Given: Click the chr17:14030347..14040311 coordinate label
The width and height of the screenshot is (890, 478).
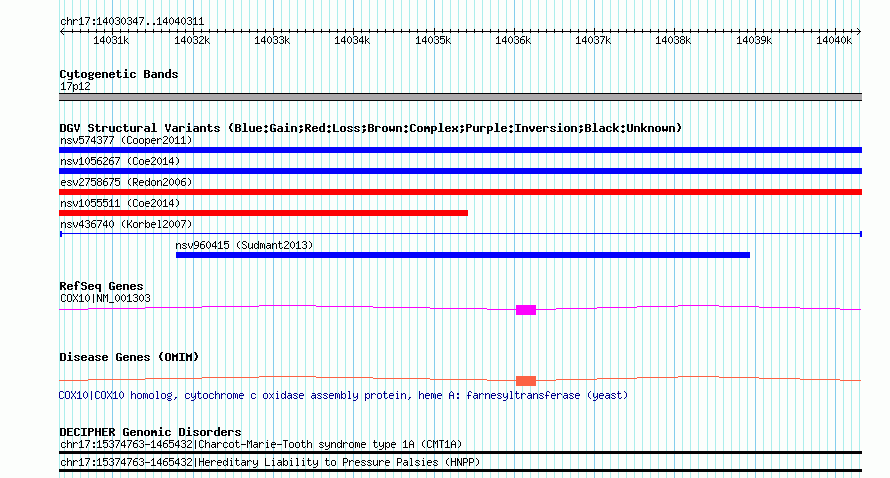Looking at the screenshot, I should pos(132,22).
